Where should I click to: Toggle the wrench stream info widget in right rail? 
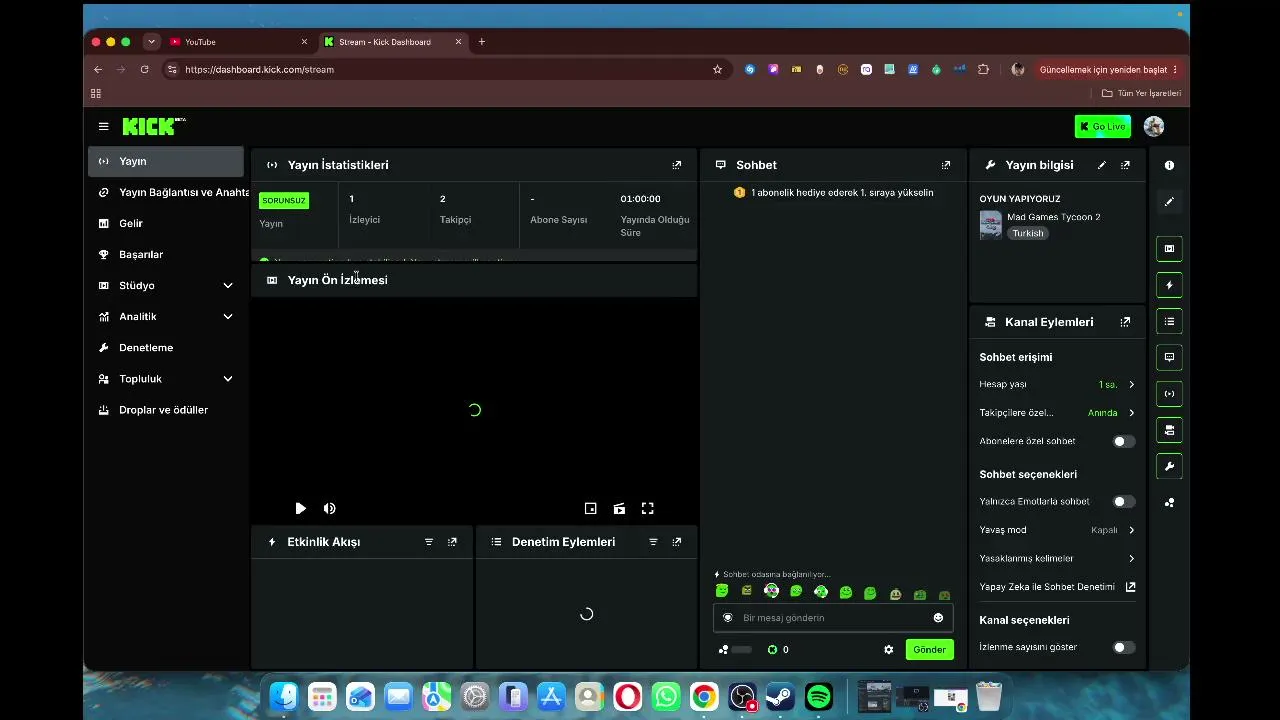(1170, 466)
